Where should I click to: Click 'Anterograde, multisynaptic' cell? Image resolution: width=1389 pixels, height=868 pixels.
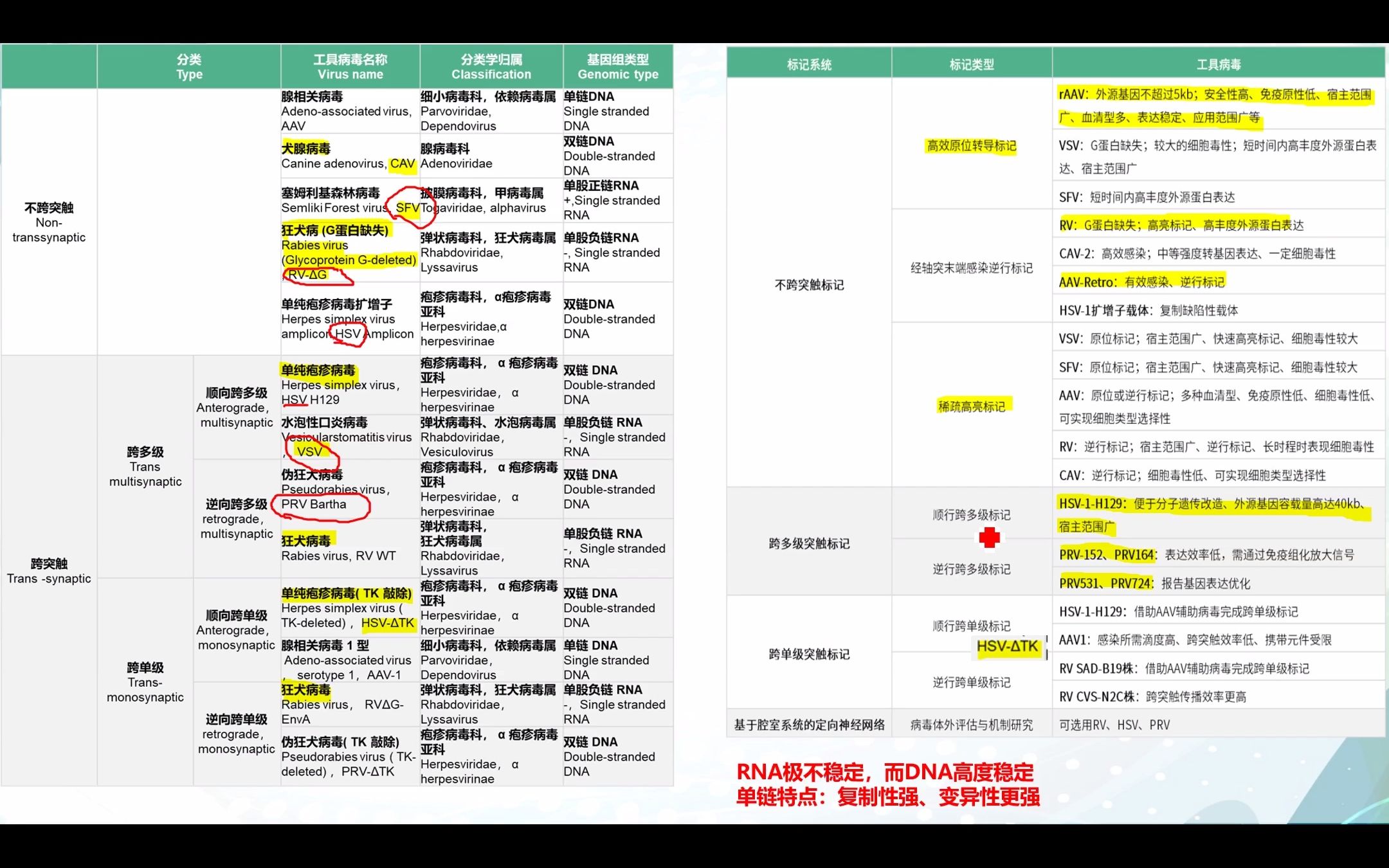pos(237,408)
